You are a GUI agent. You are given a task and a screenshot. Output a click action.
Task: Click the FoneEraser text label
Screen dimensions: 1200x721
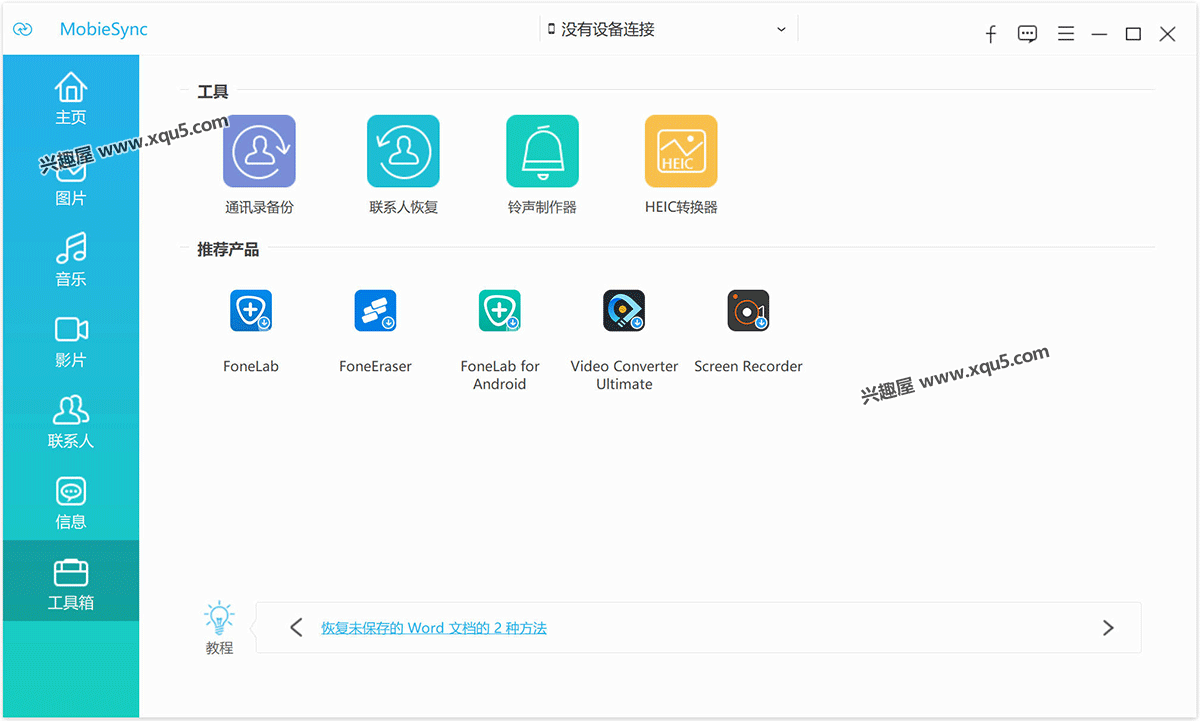pyautogui.click(x=375, y=367)
